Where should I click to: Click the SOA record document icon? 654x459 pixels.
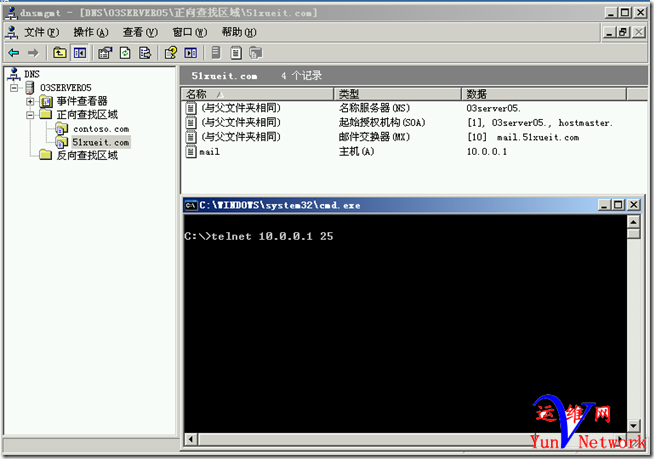pos(191,123)
